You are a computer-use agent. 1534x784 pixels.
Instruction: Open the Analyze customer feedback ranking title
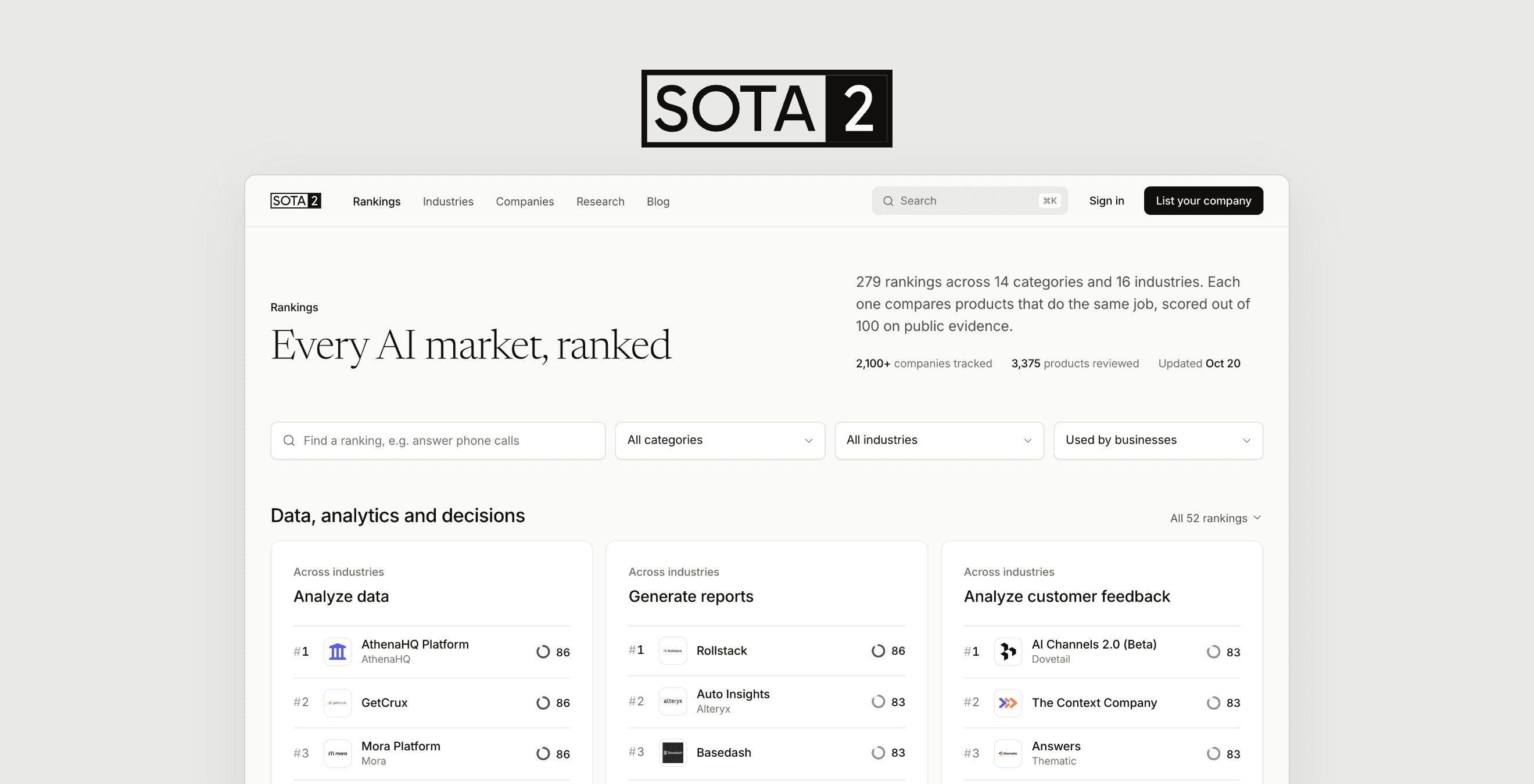(1067, 596)
